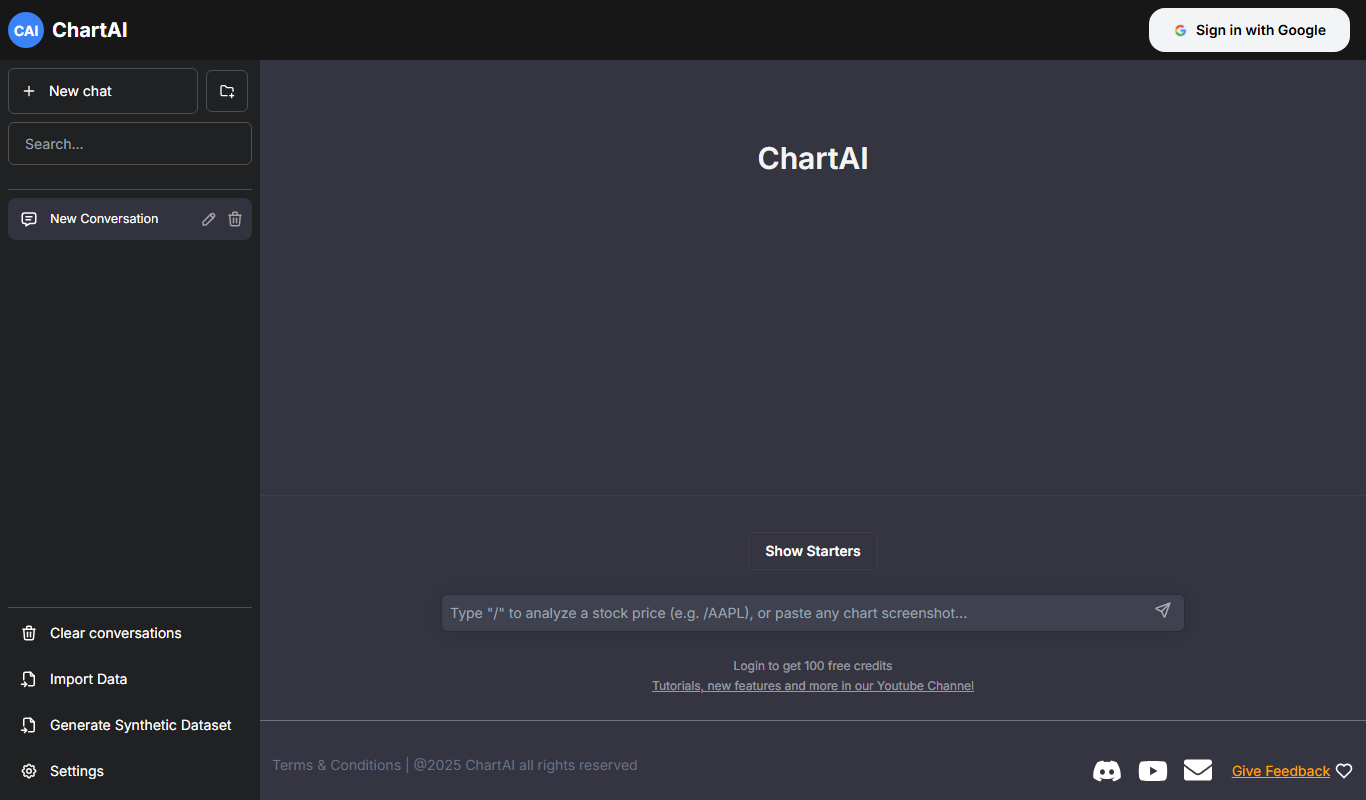The height and width of the screenshot is (800, 1366).
Task: Click the email envelope icon
Action: click(1198, 770)
